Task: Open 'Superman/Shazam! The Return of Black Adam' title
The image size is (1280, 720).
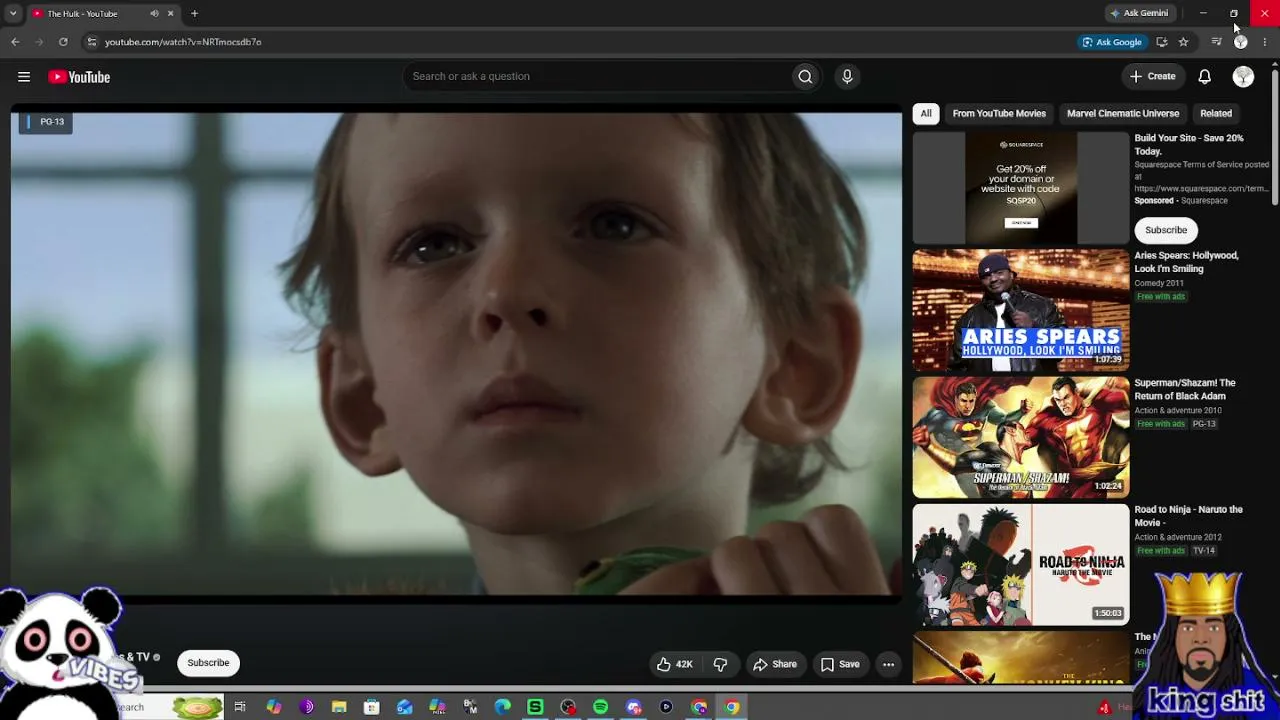Action: [x=1185, y=389]
